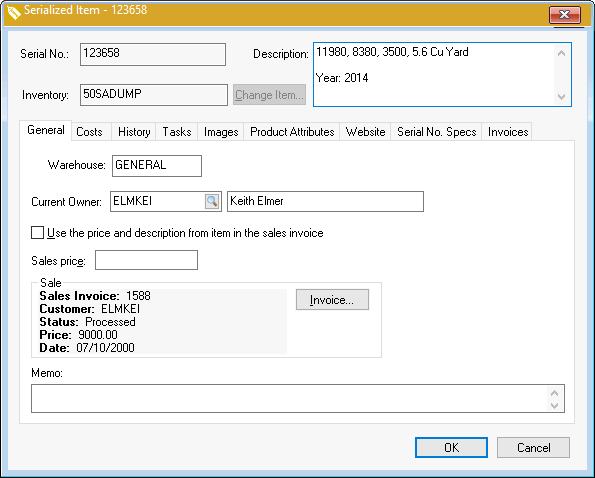Click the Current Owner lookup magnifier icon
595x478 pixels.
(x=212, y=201)
